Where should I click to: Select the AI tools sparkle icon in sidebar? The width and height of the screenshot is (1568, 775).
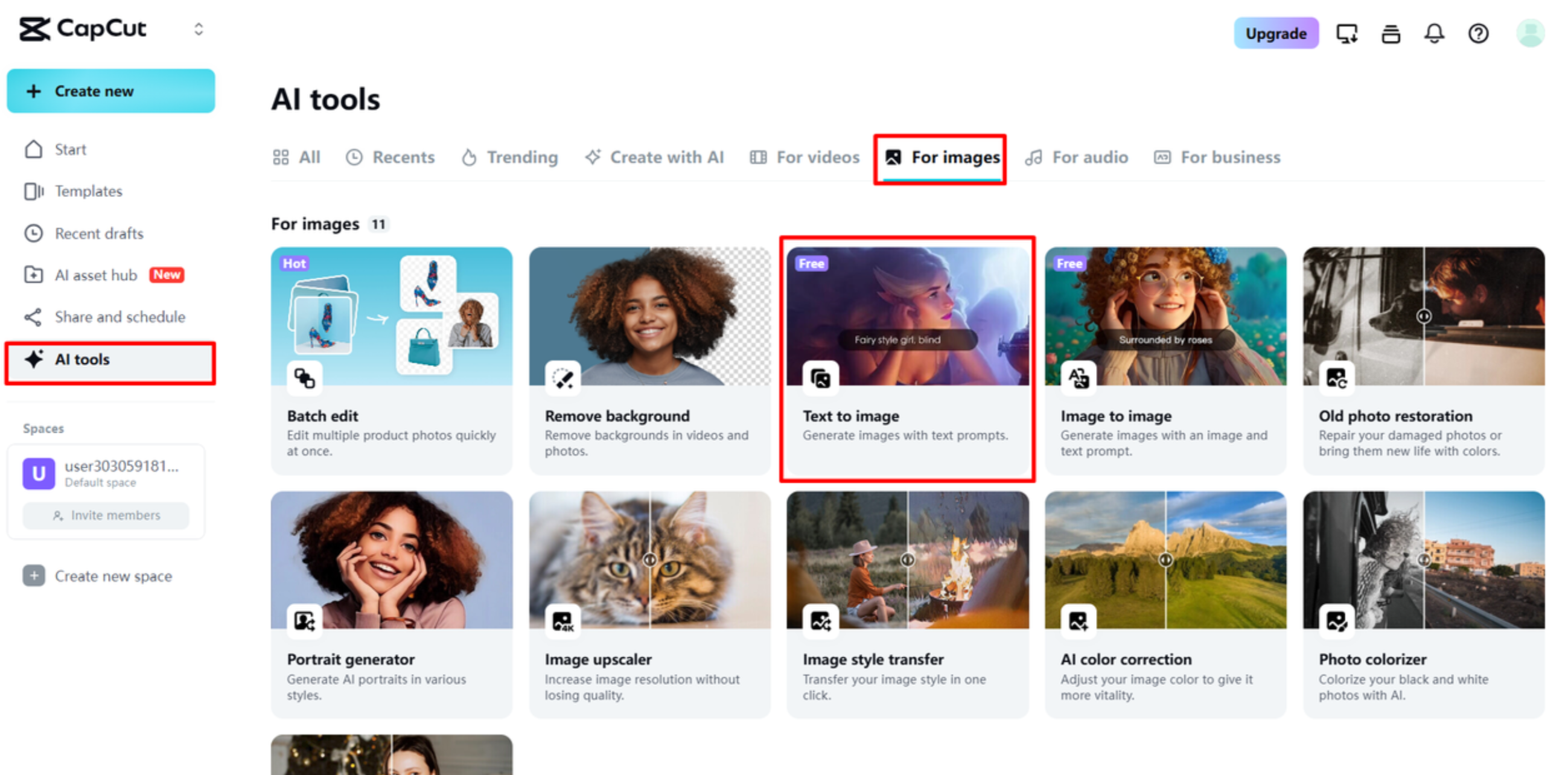34,359
